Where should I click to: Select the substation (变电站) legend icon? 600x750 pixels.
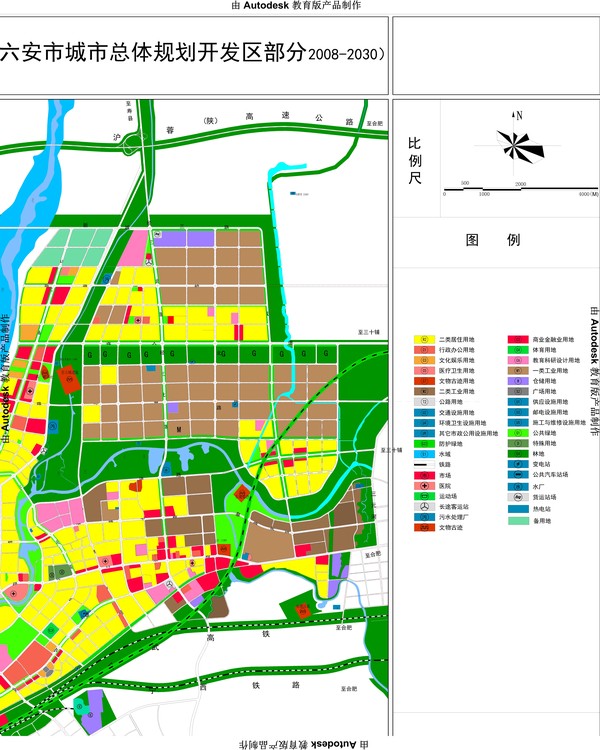pos(518,464)
